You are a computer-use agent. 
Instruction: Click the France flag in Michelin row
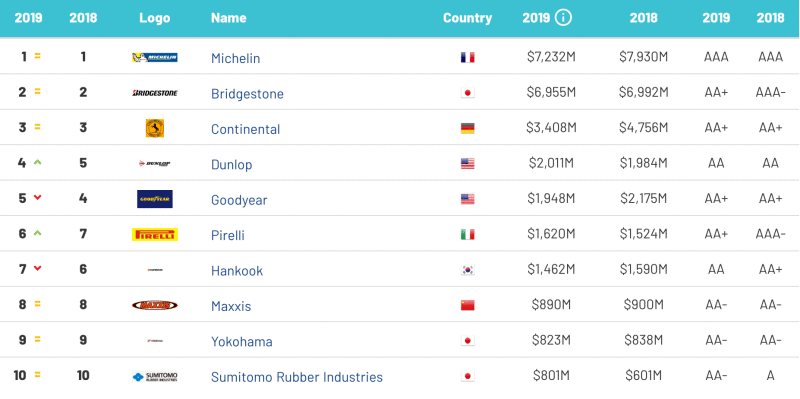click(467, 58)
